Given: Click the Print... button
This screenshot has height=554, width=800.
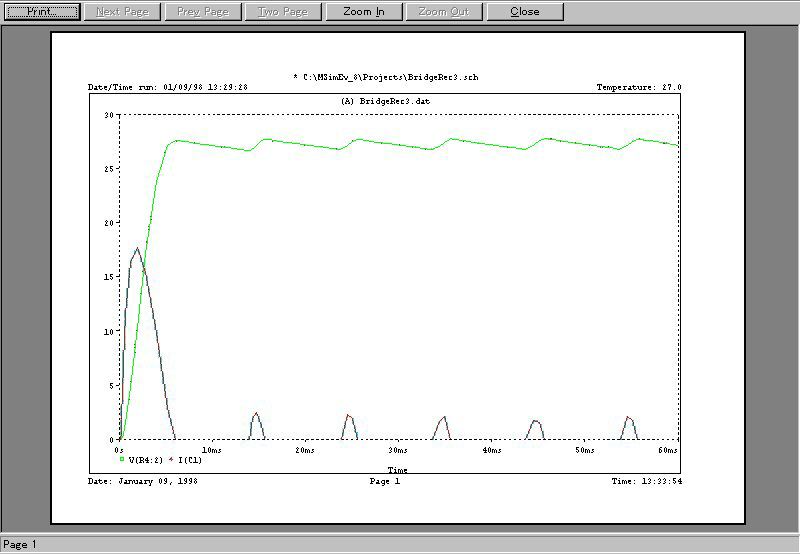Looking at the screenshot, I should [40, 12].
